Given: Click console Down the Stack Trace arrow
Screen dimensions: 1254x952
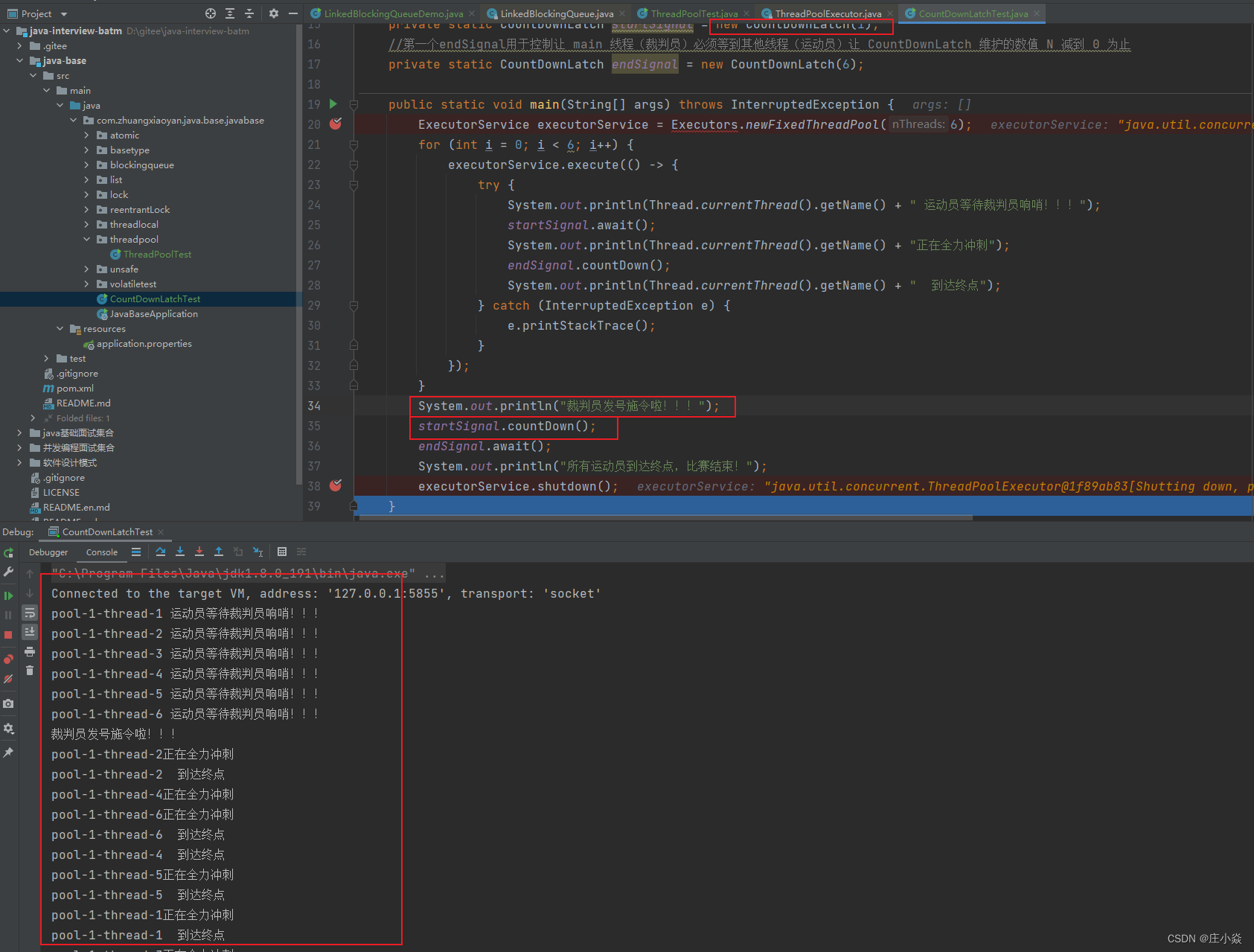Looking at the screenshot, I should [30, 593].
